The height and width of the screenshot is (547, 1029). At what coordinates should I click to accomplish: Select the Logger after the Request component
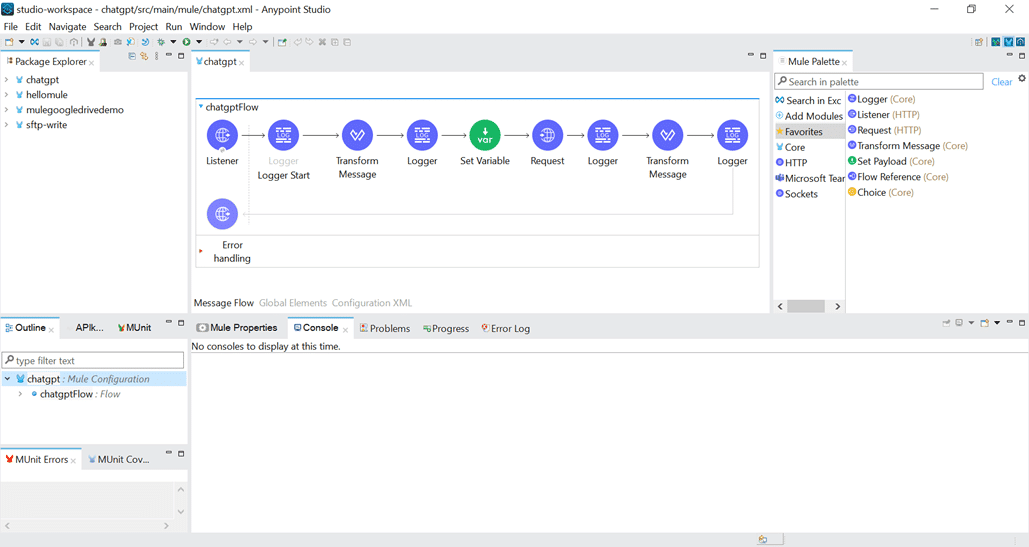(x=602, y=135)
